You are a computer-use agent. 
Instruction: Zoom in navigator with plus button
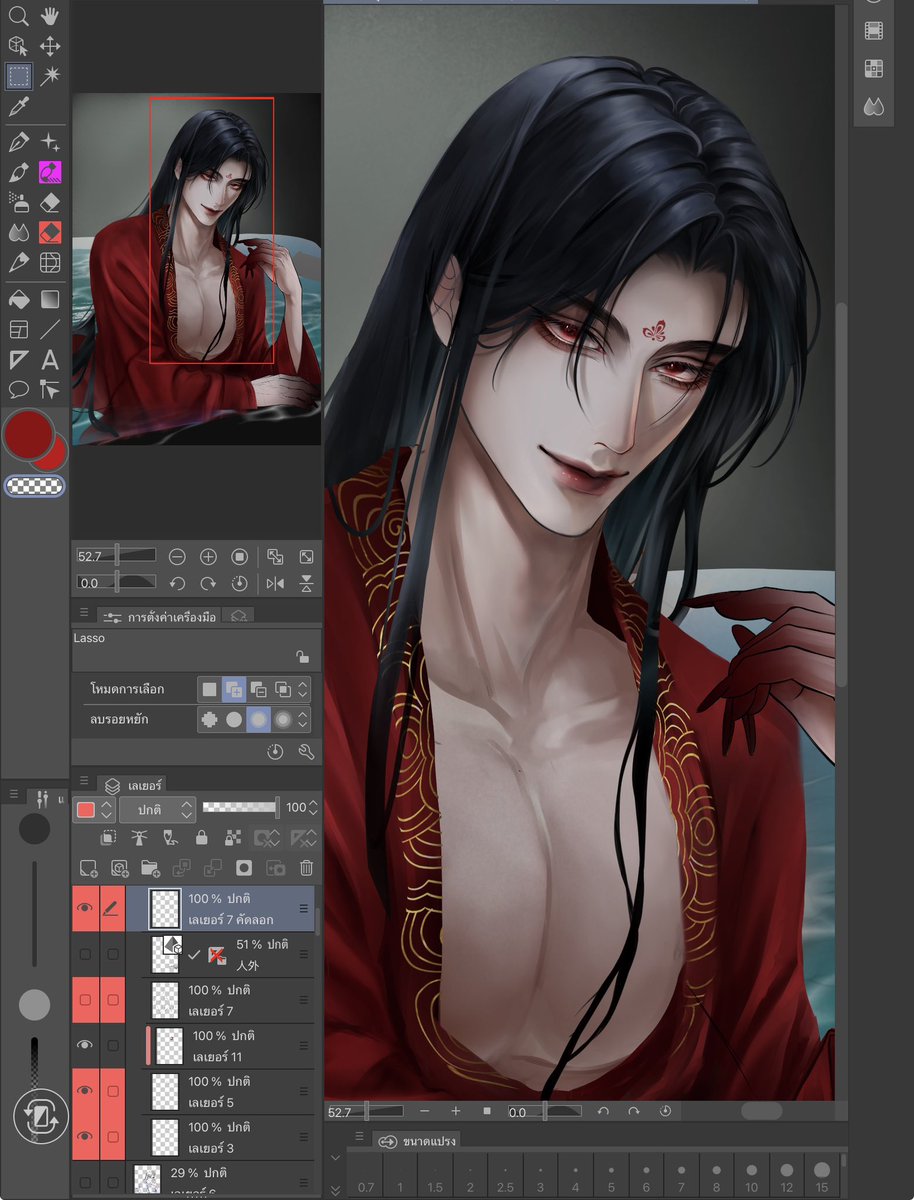[x=208, y=556]
